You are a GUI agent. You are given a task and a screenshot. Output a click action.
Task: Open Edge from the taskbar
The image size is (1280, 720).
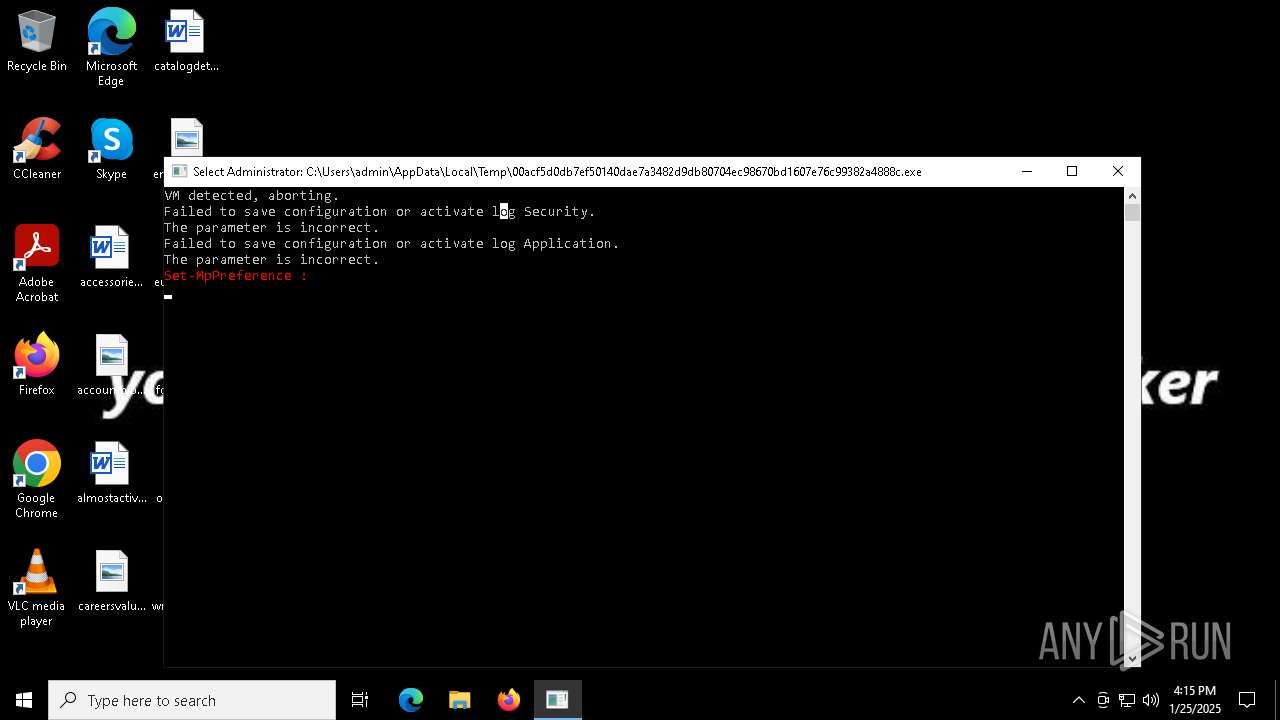point(411,700)
